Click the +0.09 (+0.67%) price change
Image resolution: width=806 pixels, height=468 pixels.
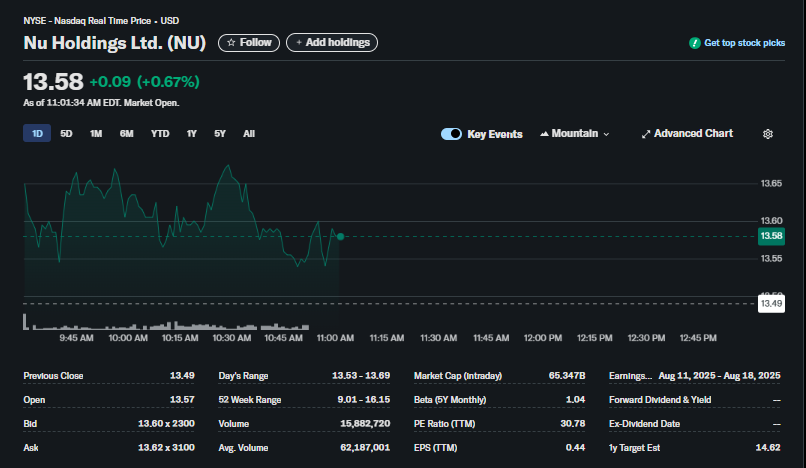click(x=144, y=82)
